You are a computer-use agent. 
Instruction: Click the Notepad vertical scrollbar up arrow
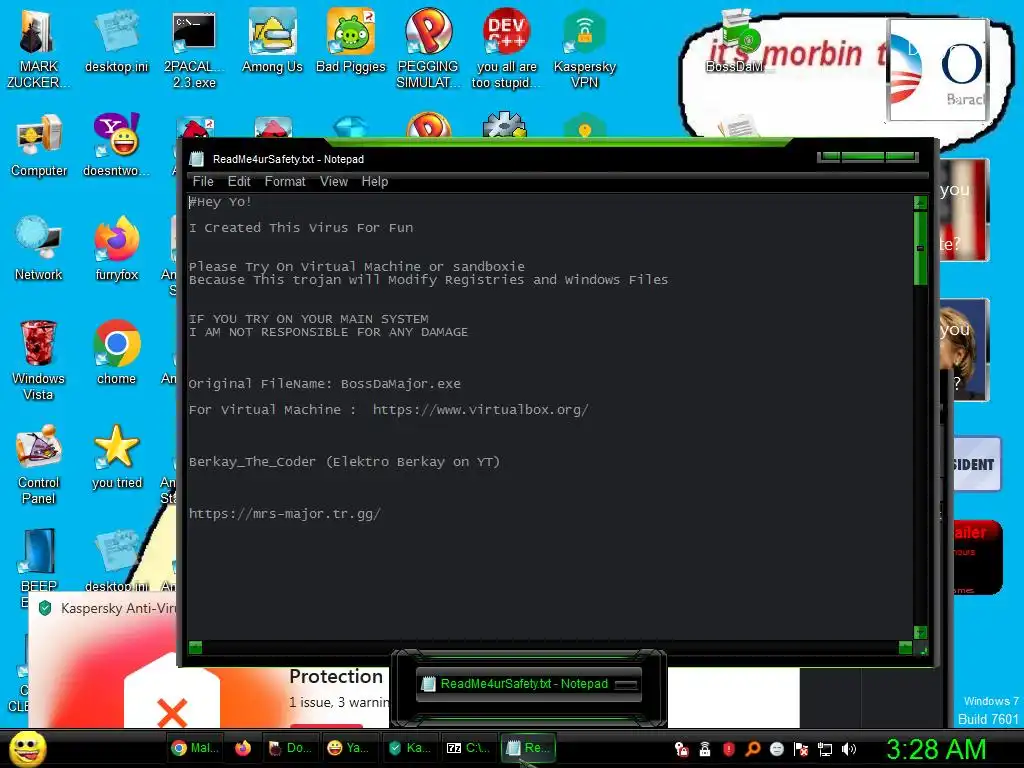(x=920, y=202)
